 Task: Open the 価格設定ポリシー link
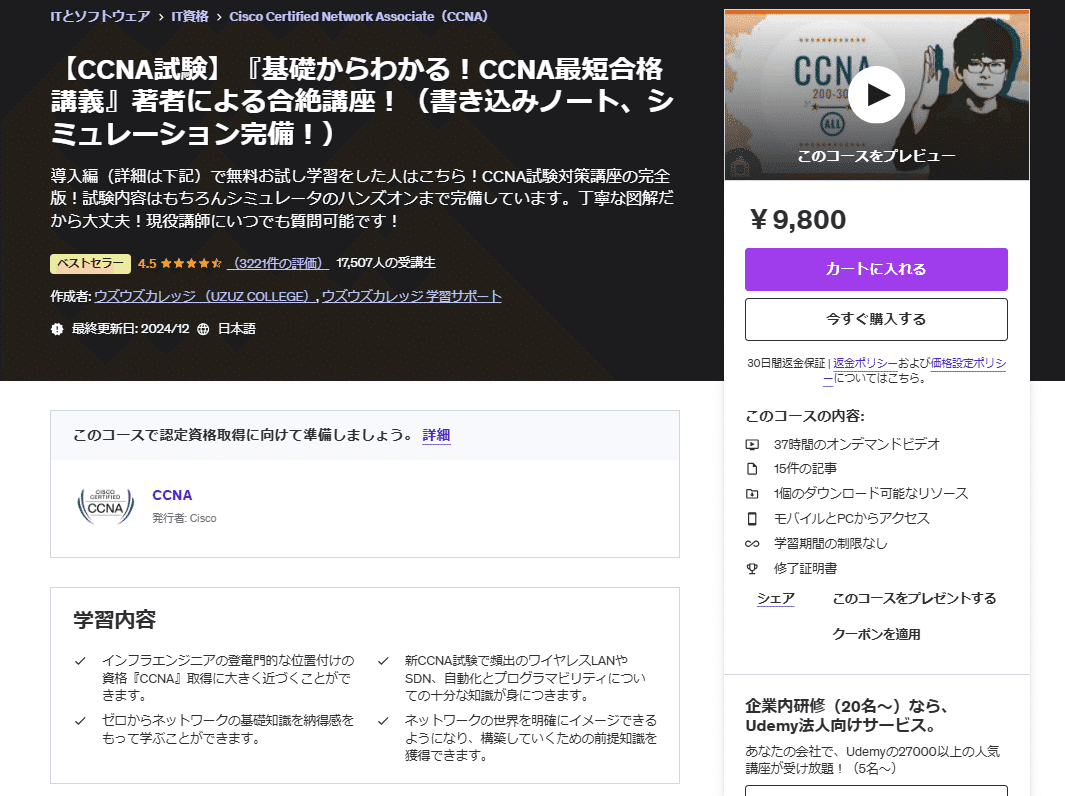tap(968, 363)
